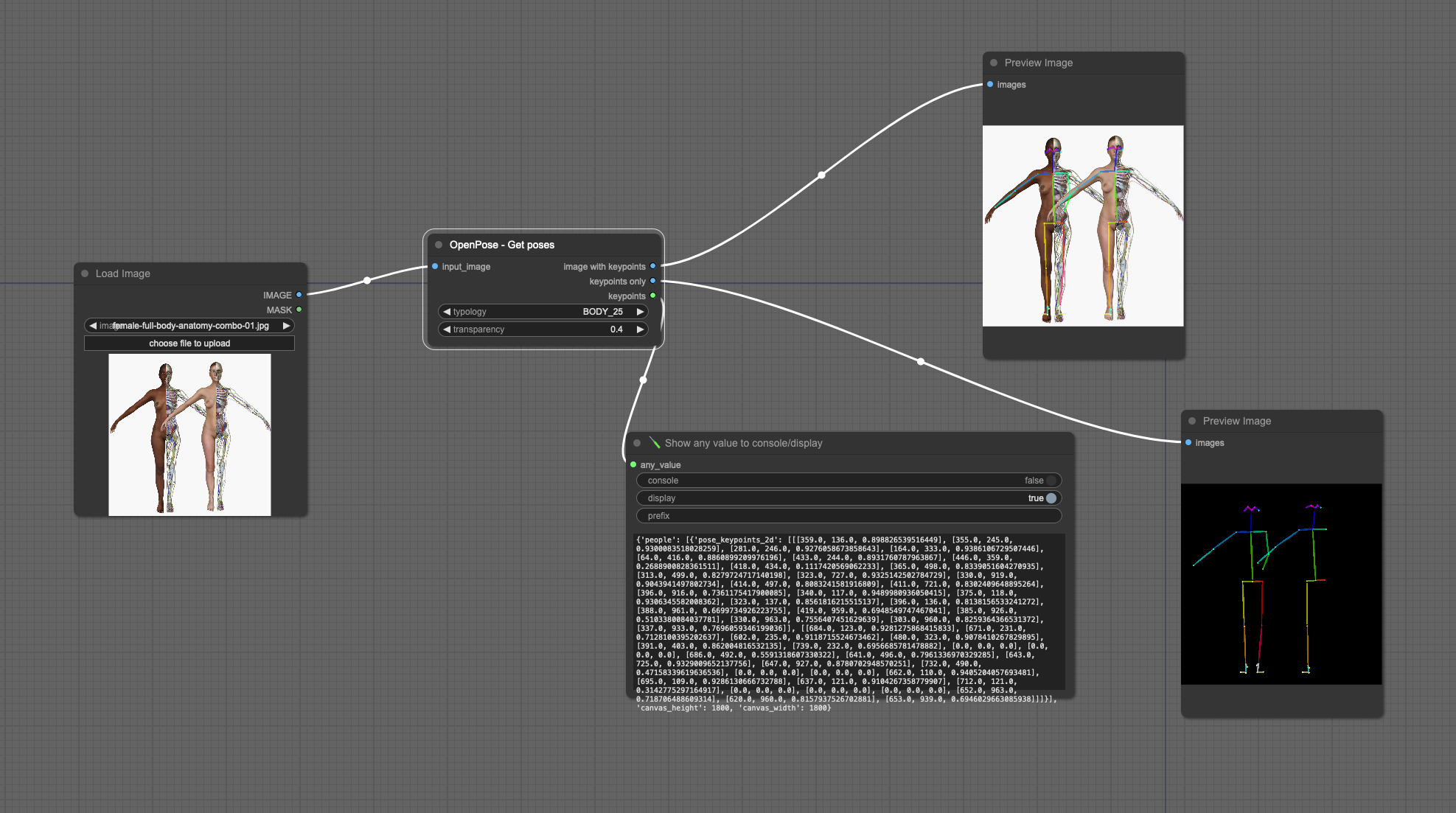Toggle the console option to true
The height and width of the screenshot is (813, 1456).
(1051, 481)
